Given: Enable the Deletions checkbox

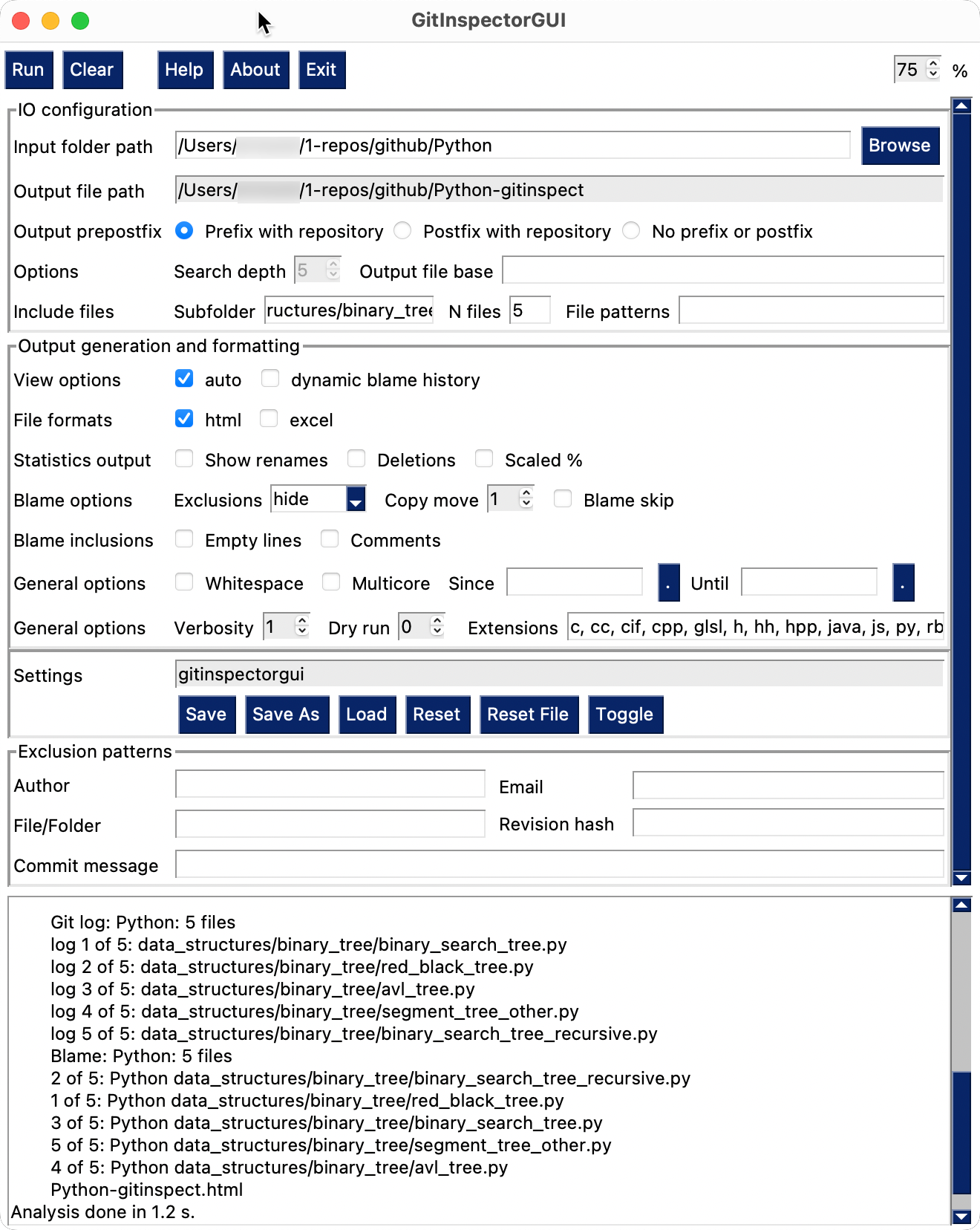Looking at the screenshot, I should click(356, 459).
